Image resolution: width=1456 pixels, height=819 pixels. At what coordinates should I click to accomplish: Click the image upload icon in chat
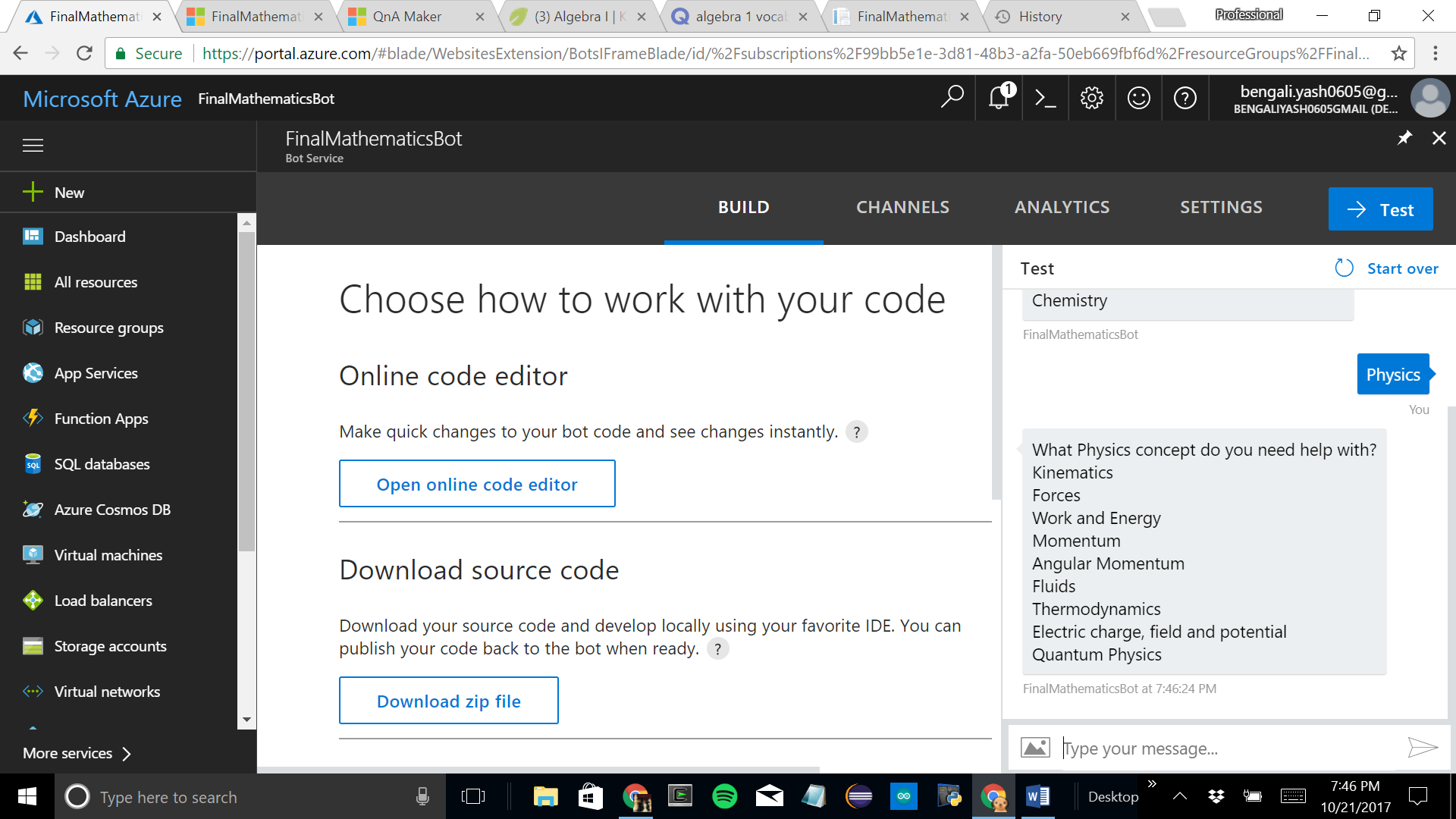[1035, 748]
